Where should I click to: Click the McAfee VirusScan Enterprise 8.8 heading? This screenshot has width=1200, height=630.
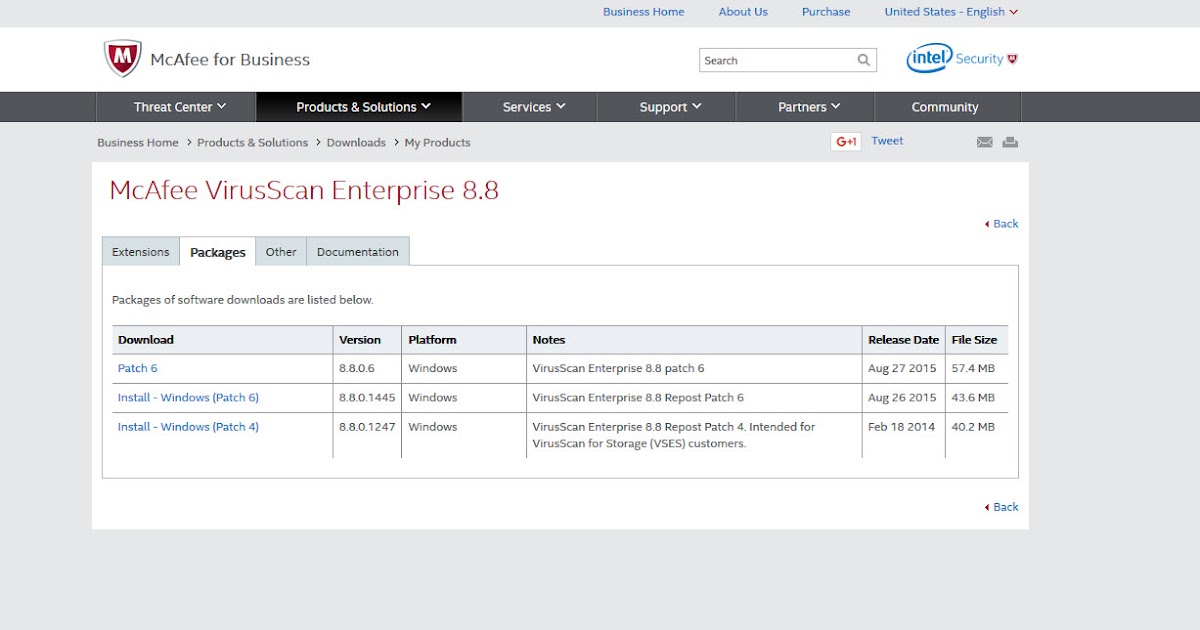click(x=304, y=190)
